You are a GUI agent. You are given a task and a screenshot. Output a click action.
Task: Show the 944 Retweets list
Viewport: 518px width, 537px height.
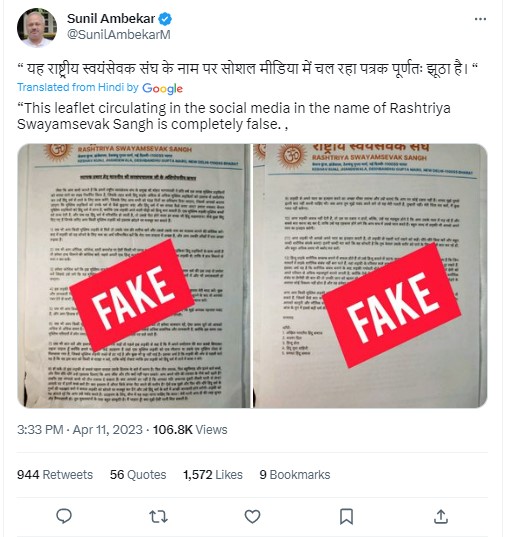click(x=55, y=475)
